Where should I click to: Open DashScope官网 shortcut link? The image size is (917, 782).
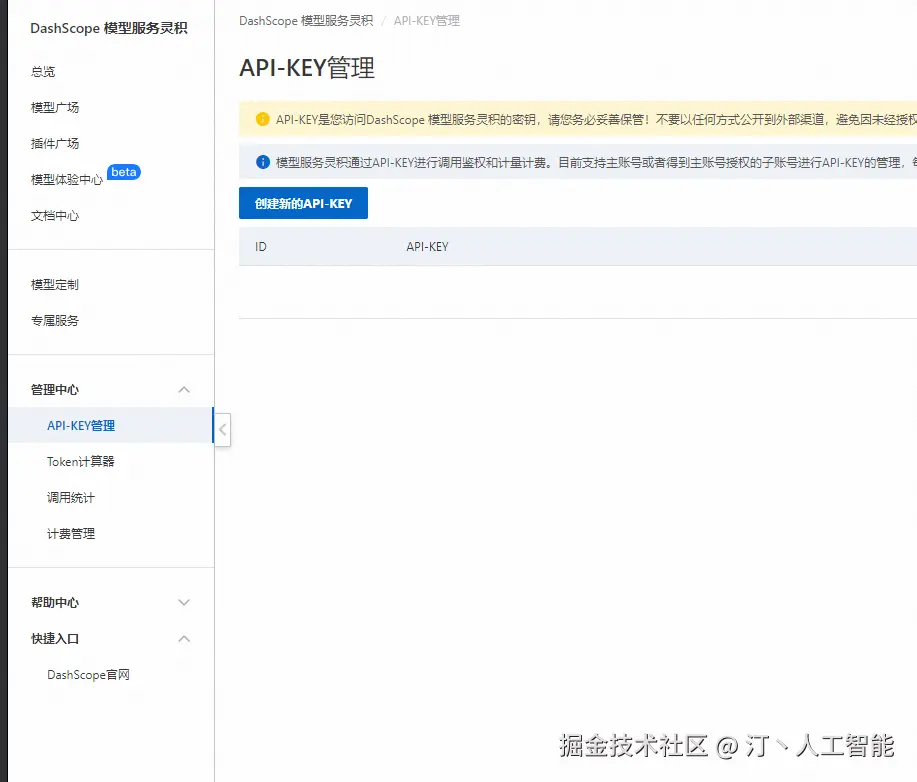88,675
